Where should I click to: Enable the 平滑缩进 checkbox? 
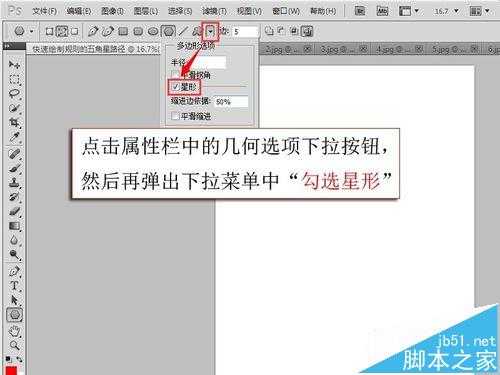tap(174, 116)
